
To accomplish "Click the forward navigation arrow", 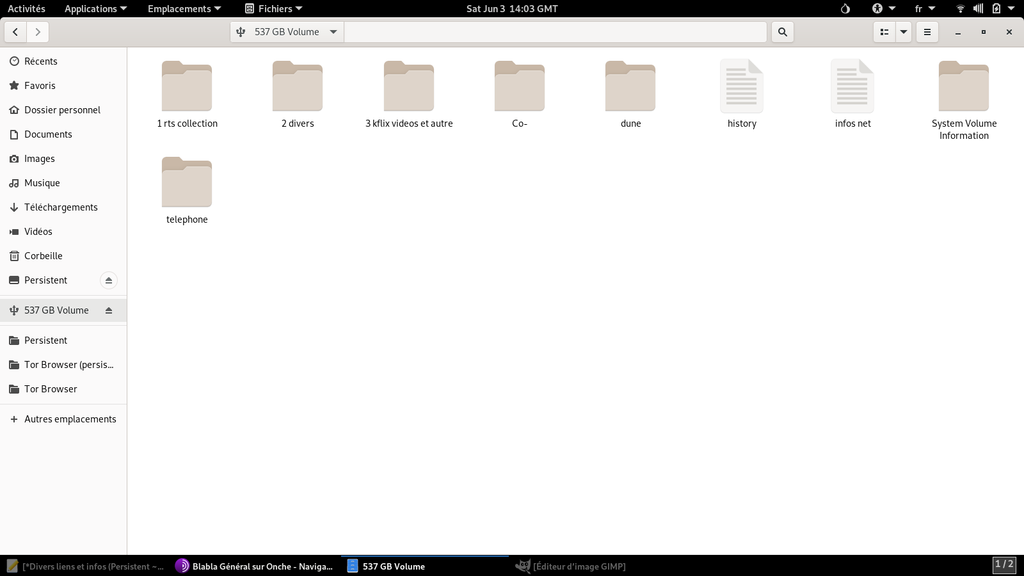I will tap(38, 32).
